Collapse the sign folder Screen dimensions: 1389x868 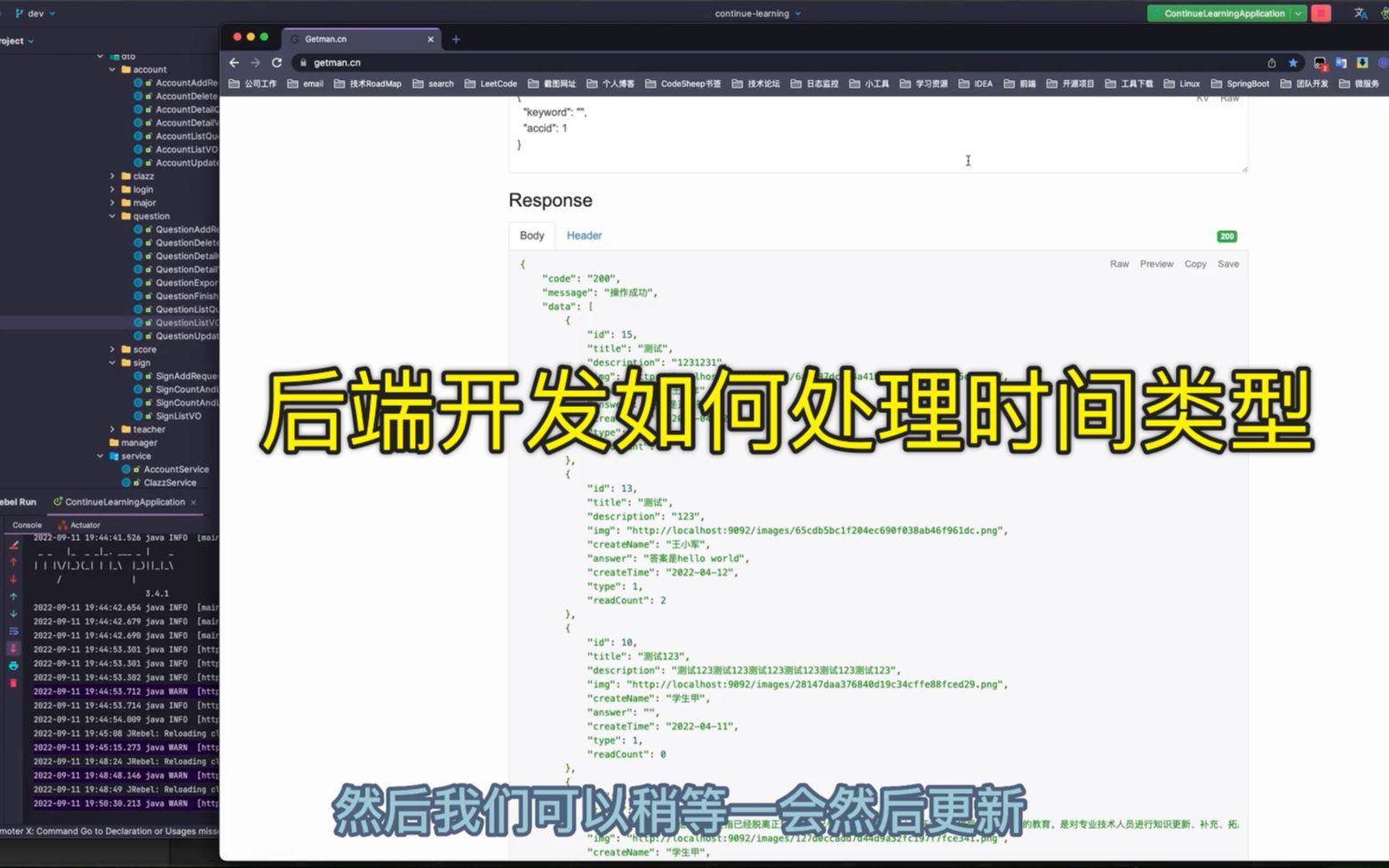click(113, 362)
